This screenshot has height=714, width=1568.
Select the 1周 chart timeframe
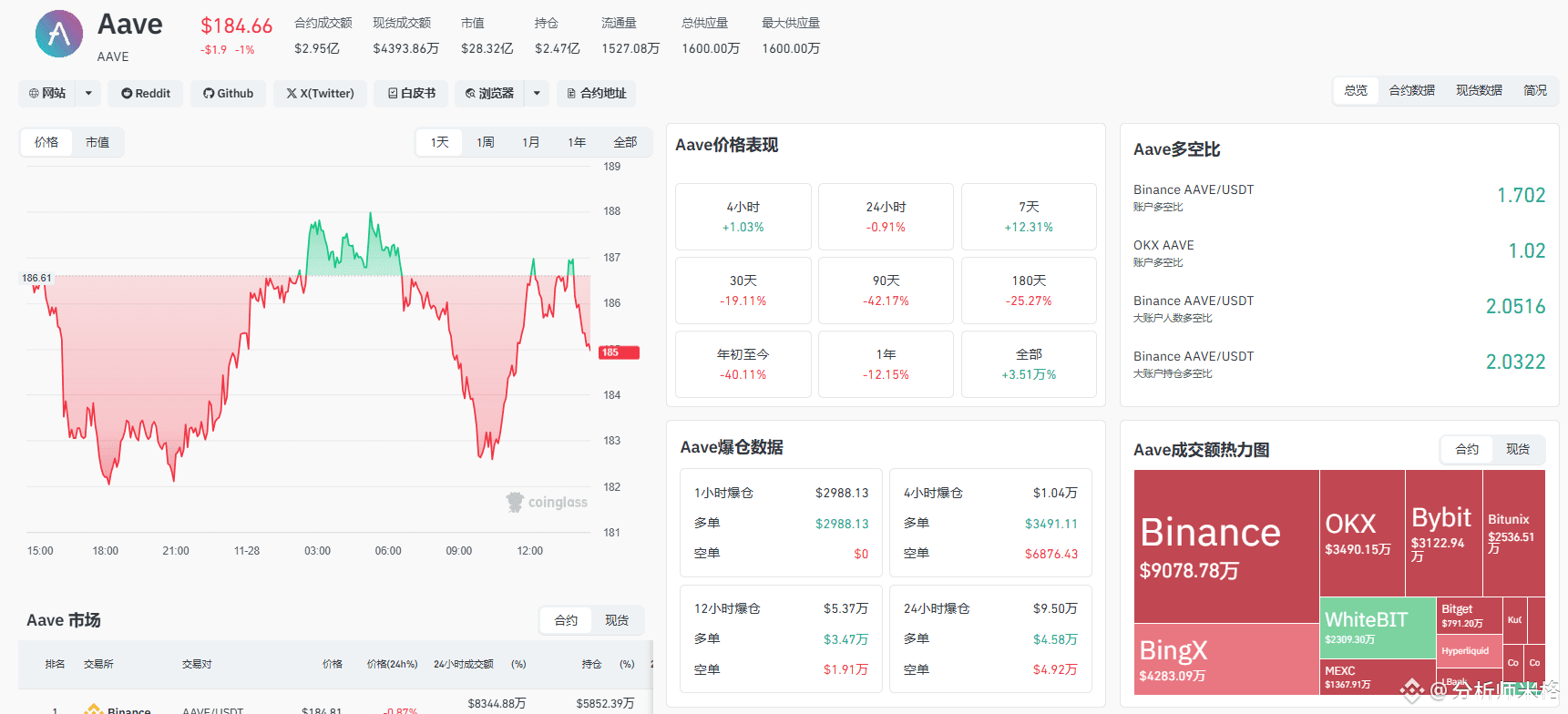pos(486,142)
